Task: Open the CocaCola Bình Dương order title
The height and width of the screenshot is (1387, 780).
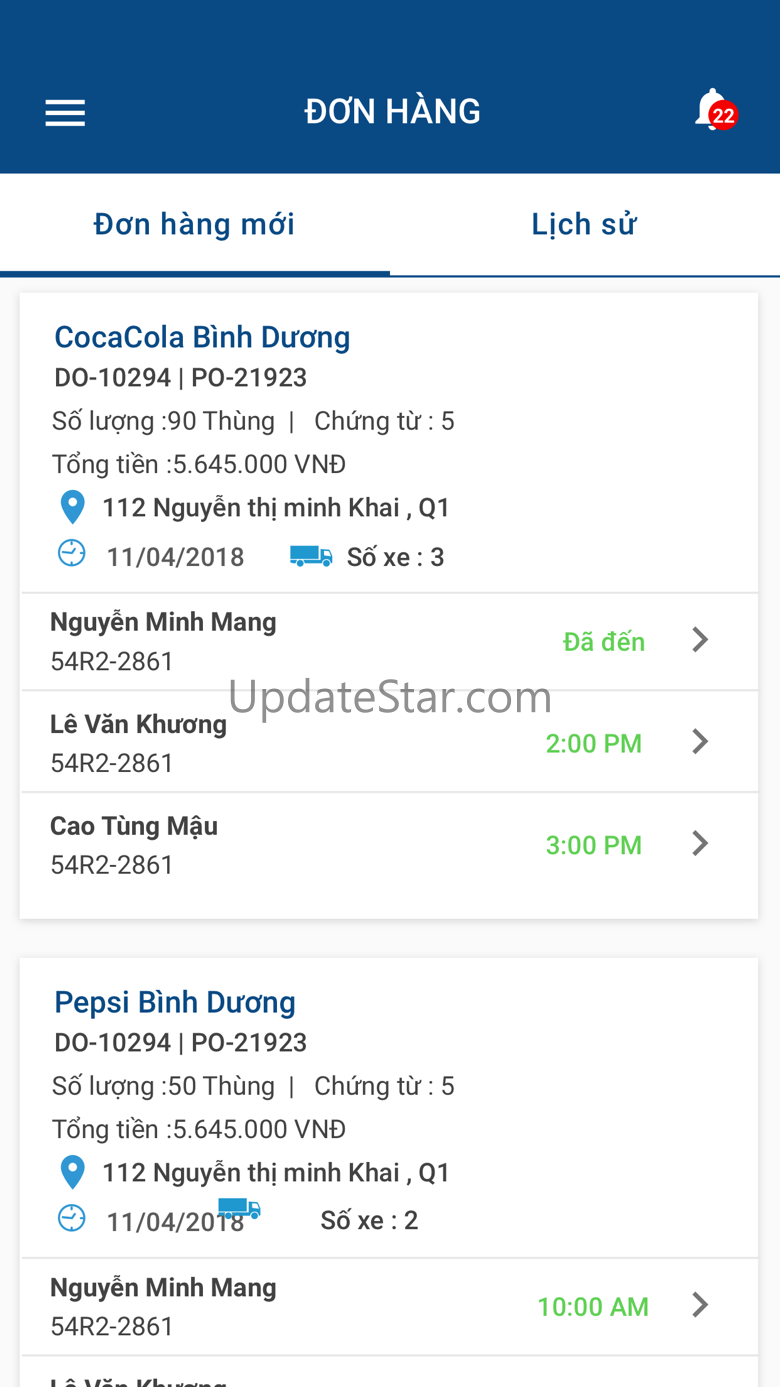Action: [x=202, y=337]
